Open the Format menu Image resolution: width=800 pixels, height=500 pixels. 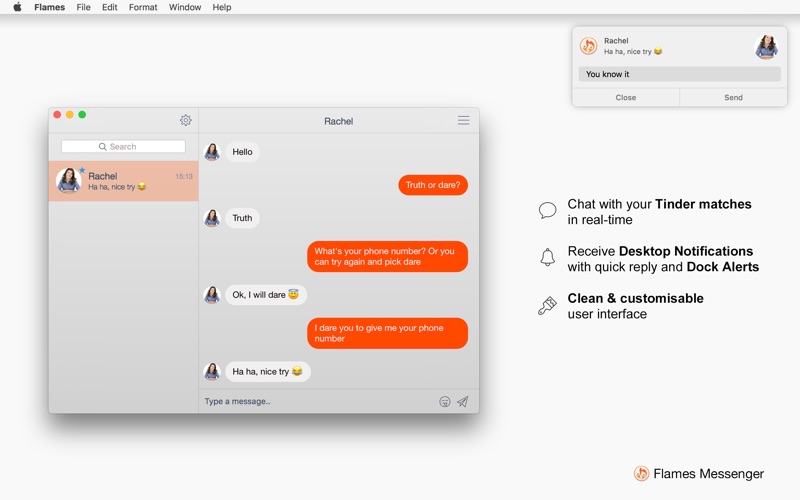pyautogui.click(x=143, y=7)
